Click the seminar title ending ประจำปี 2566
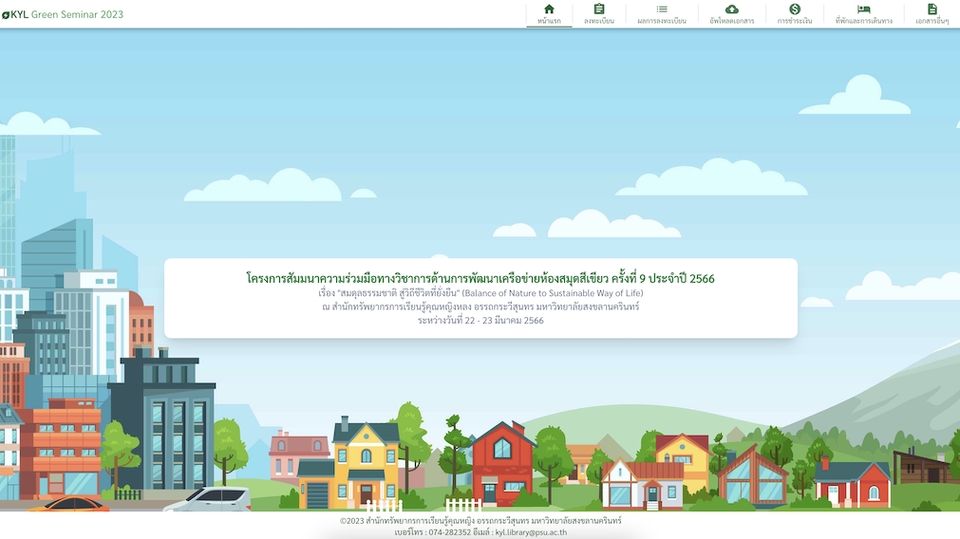The height and width of the screenshot is (539, 960). coord(480,278)
